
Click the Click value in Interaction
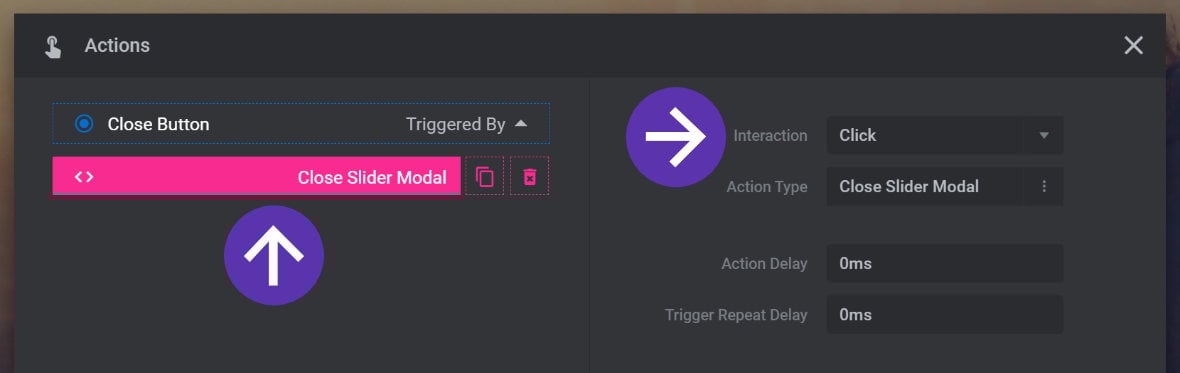point(857,135)
